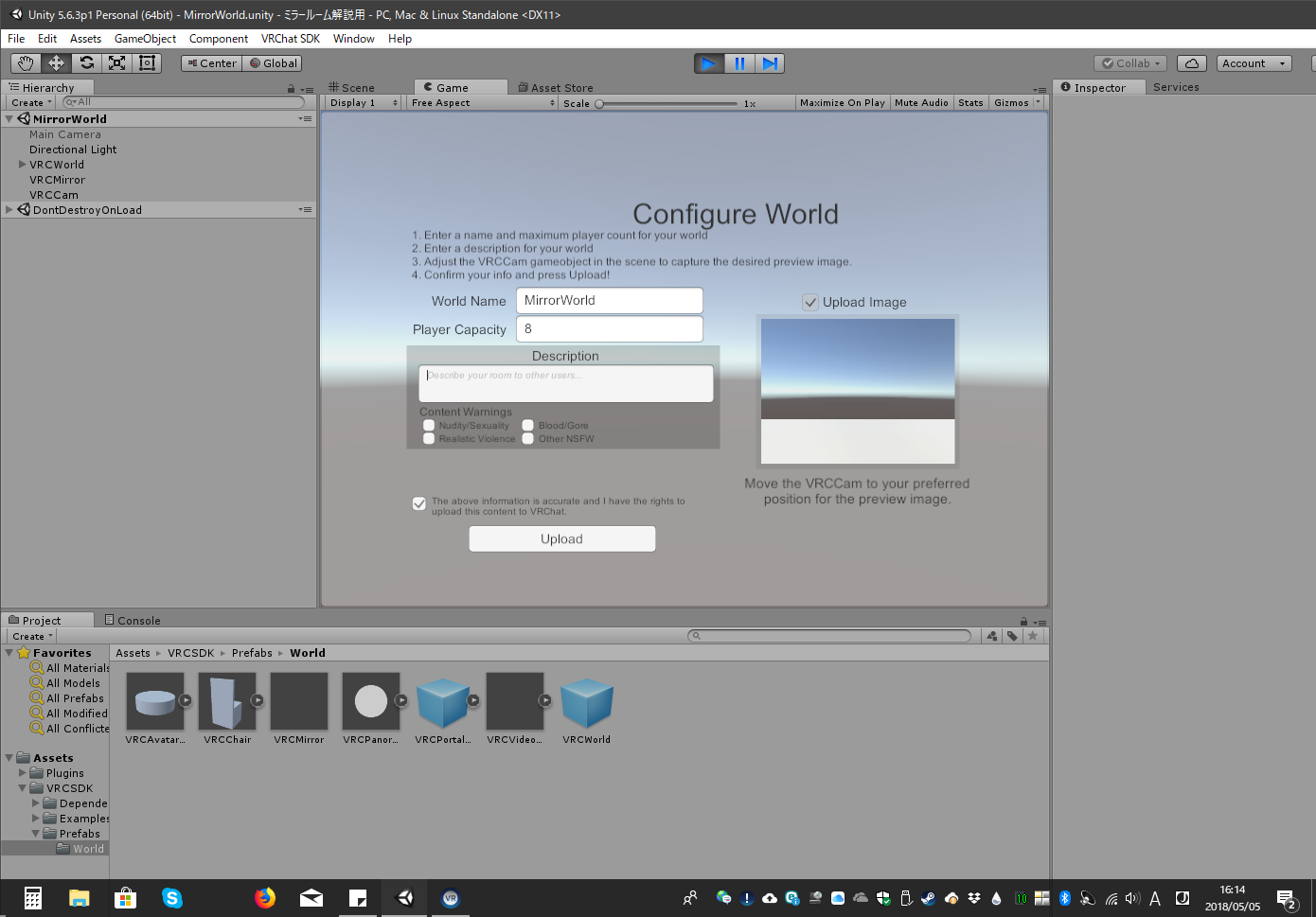Select the VRCWorld prefab asset
The height and width of the screenshot is (917, 1316).
point(587,701)
